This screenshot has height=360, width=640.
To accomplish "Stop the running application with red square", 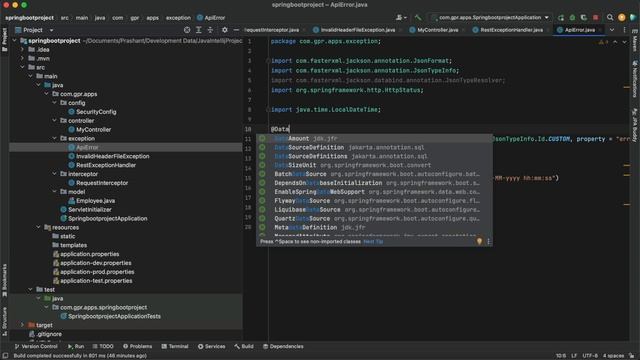I will pos(596,18).
